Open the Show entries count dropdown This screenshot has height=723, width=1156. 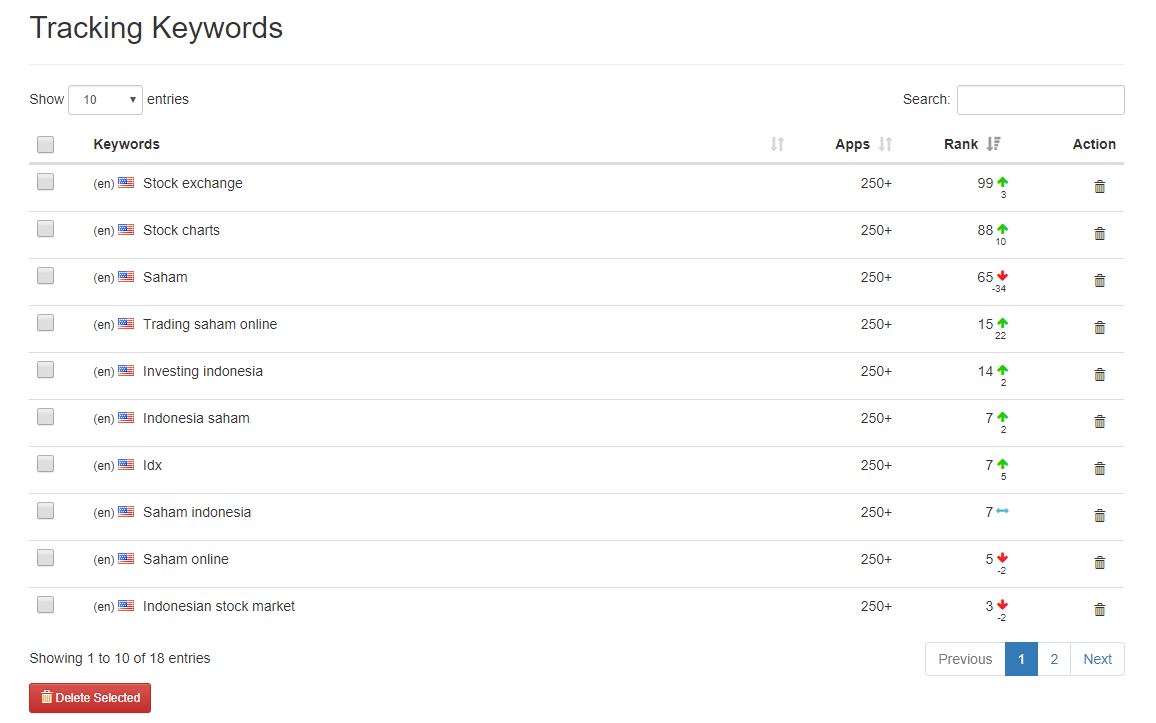[x=105, y=99]
